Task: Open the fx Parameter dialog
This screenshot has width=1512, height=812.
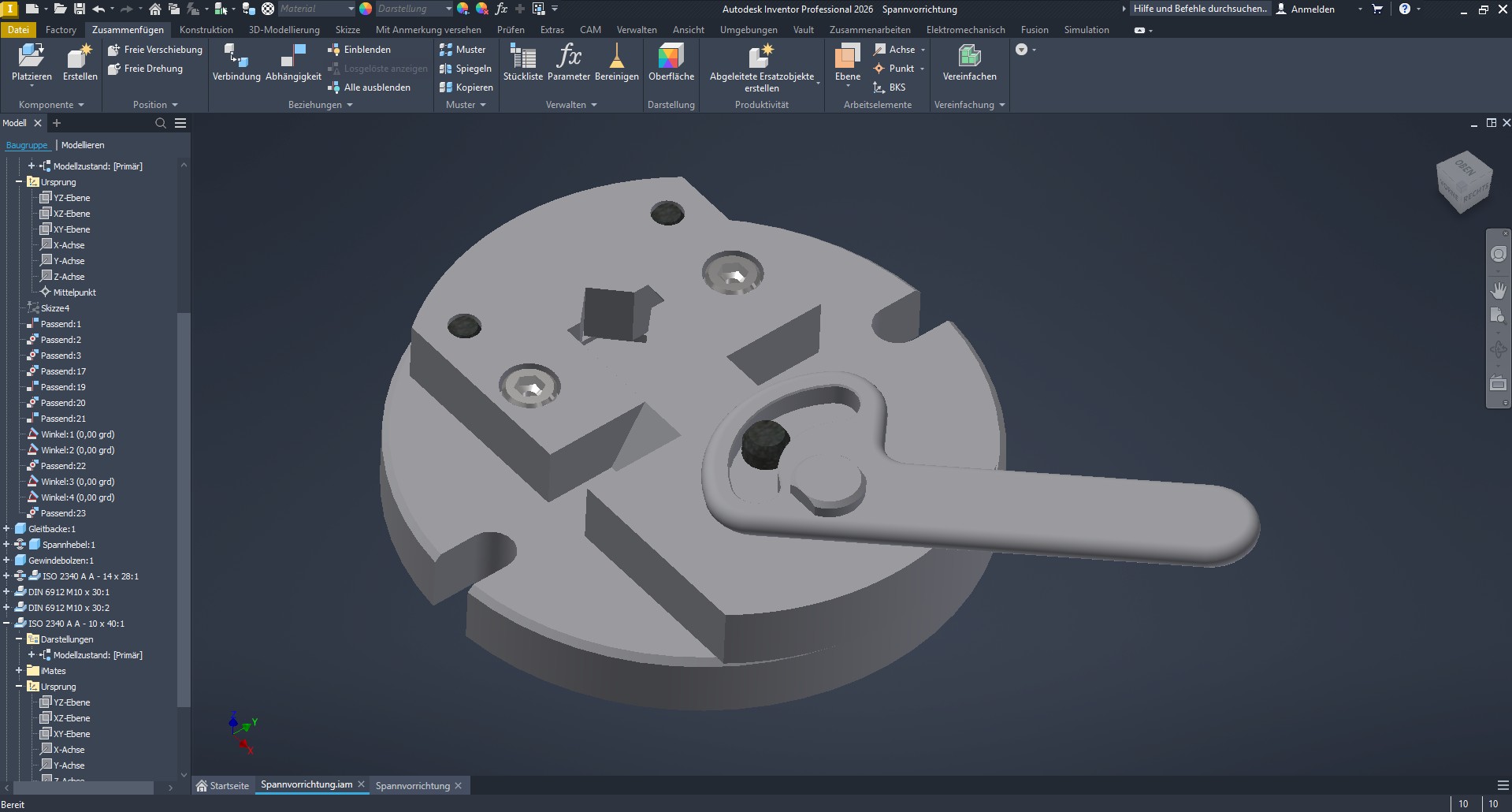Action: click(x=569, y=57)
